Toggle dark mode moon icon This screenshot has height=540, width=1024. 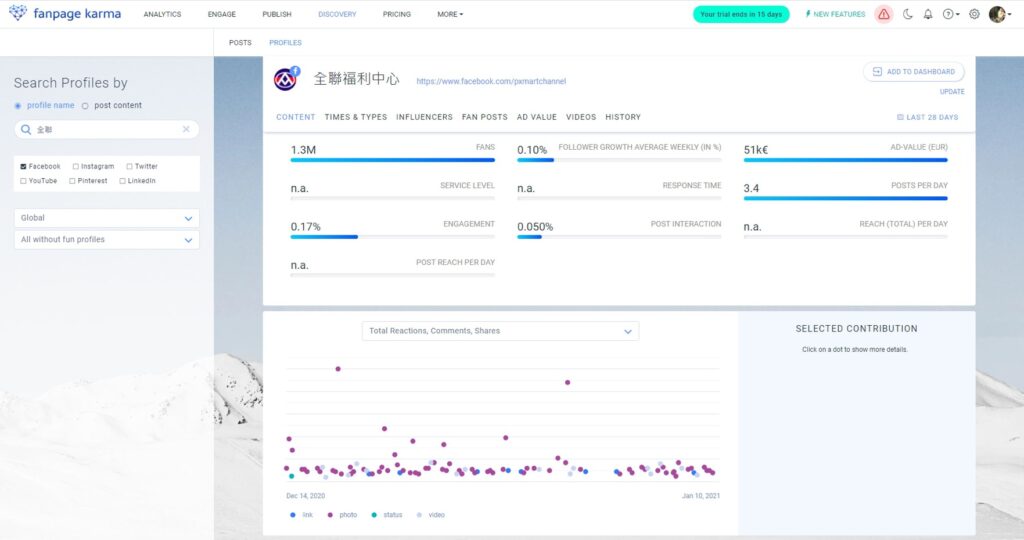pyautogui.click(x=908, y=14)
